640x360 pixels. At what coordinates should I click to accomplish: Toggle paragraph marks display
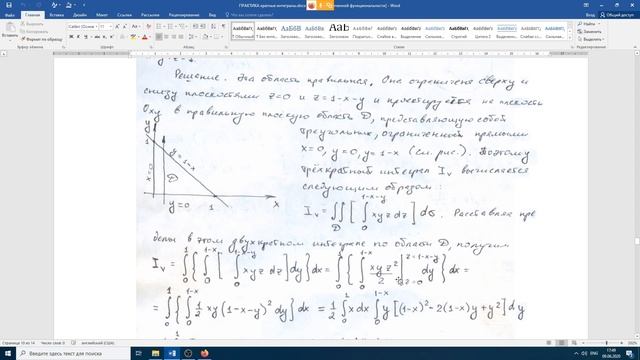click(x=223, y=27)
